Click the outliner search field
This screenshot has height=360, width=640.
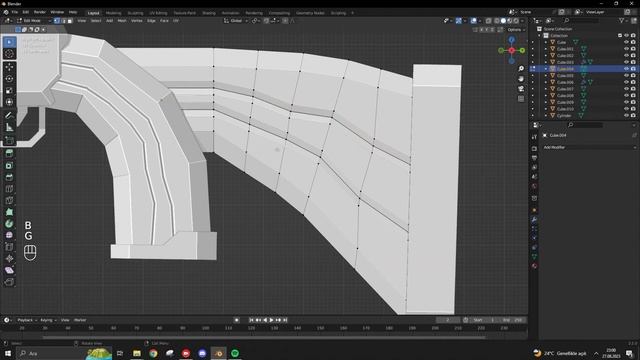pos(582,20)
